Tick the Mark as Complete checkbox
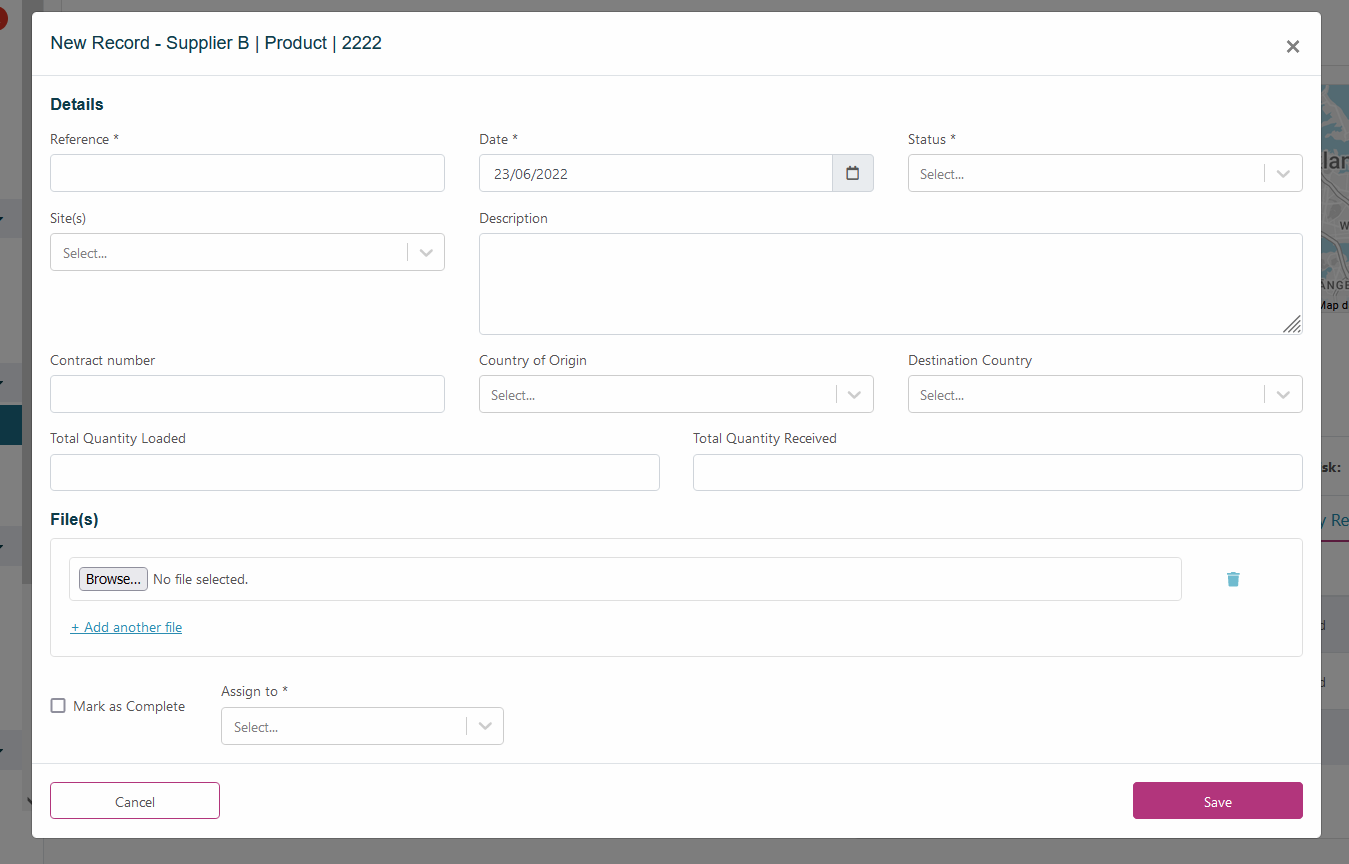The height and width of the screenshot is (864, 1349). tap(59, 706)
